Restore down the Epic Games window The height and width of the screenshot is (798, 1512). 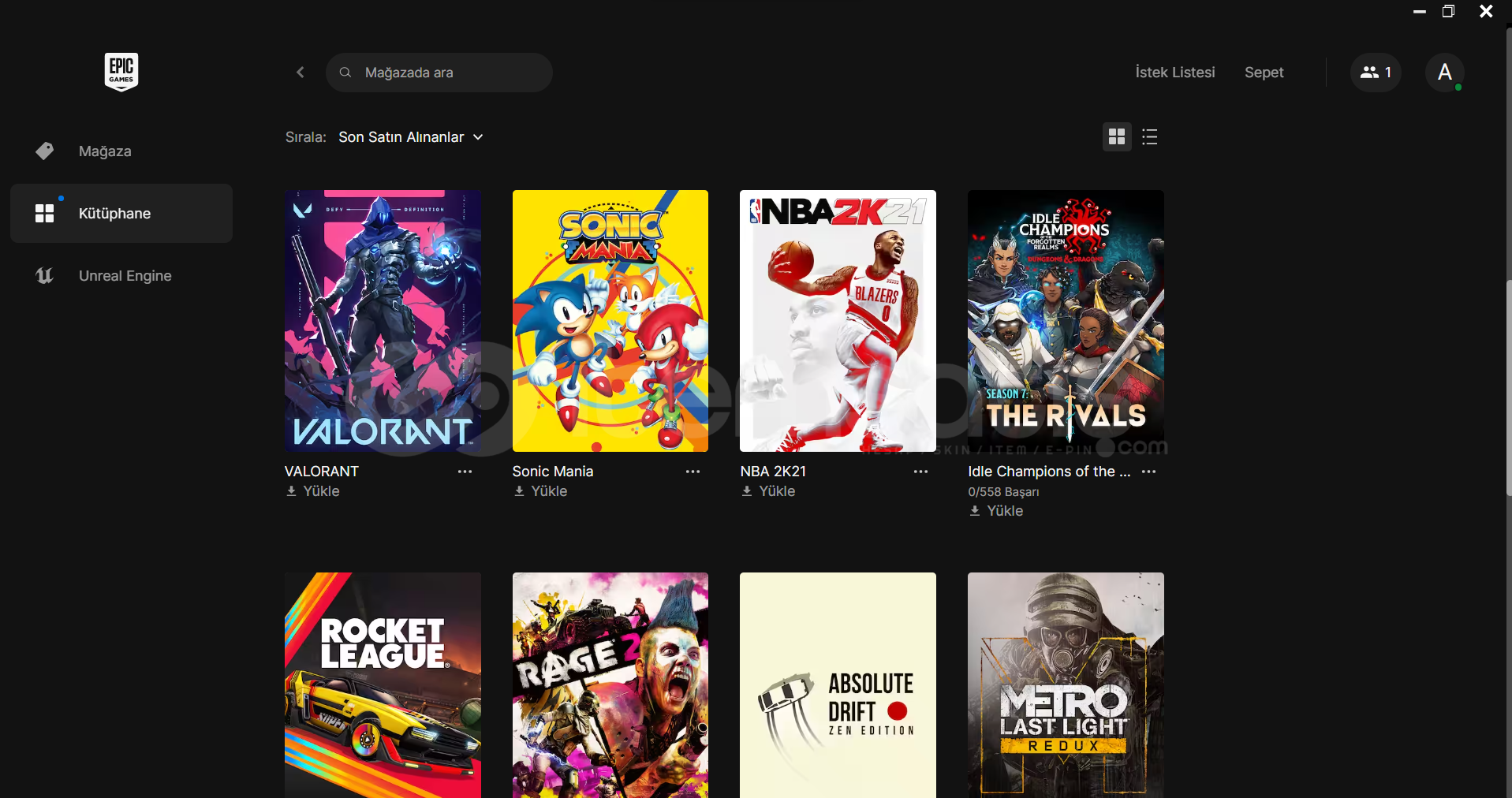tap(1448, 12)
